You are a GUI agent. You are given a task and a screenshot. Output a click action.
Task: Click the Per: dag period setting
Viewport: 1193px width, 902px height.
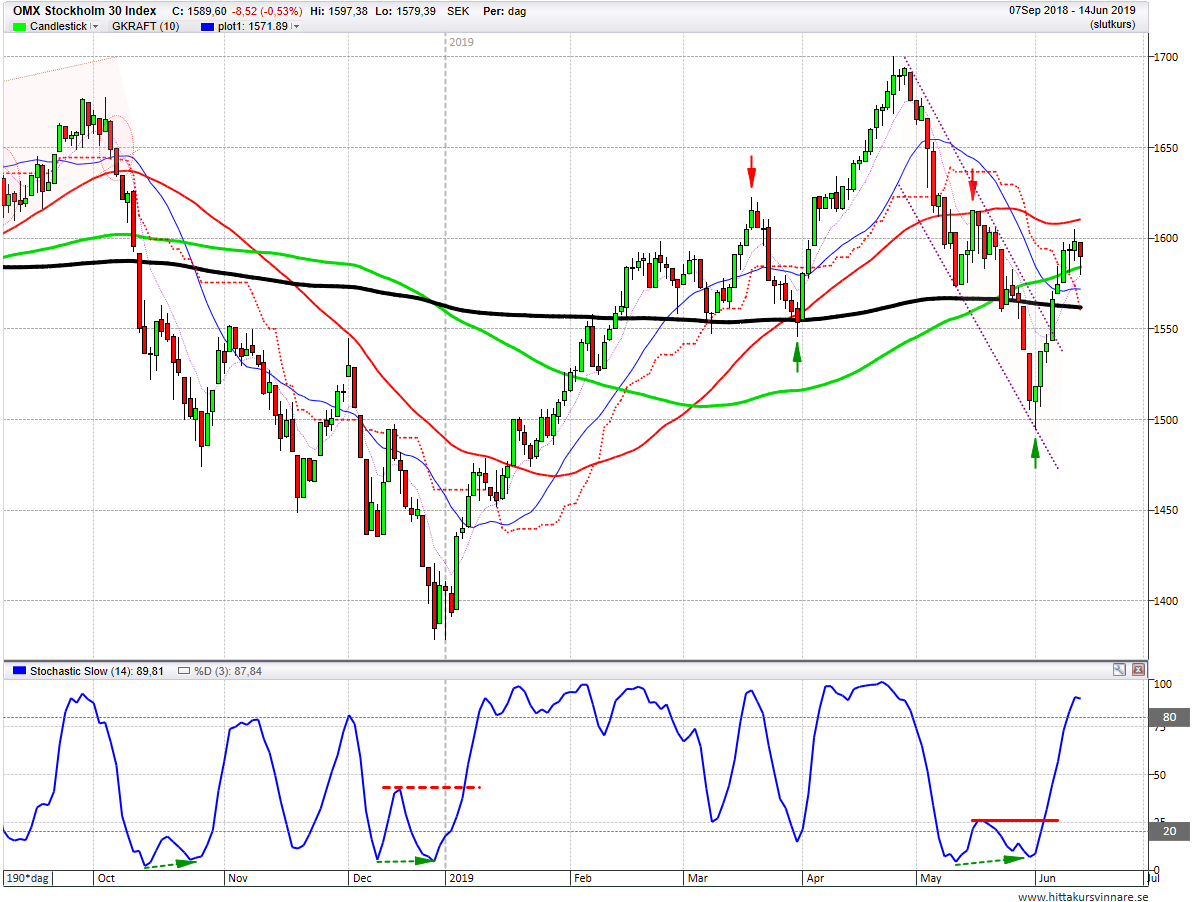[504, 11]
